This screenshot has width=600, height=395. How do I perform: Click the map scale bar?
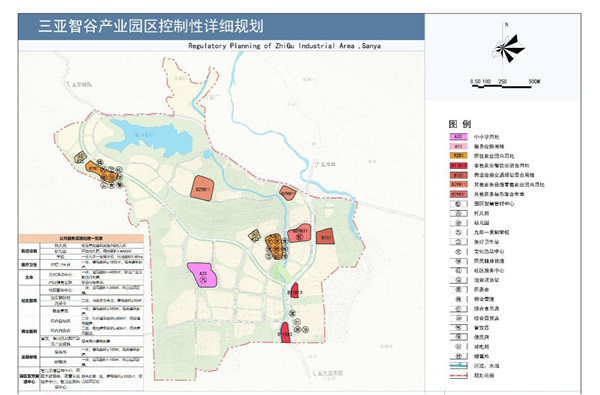click(502, 86)
